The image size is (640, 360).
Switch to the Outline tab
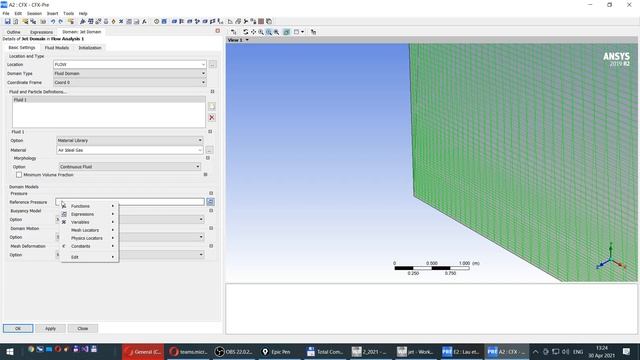click(x=13, y=32)
